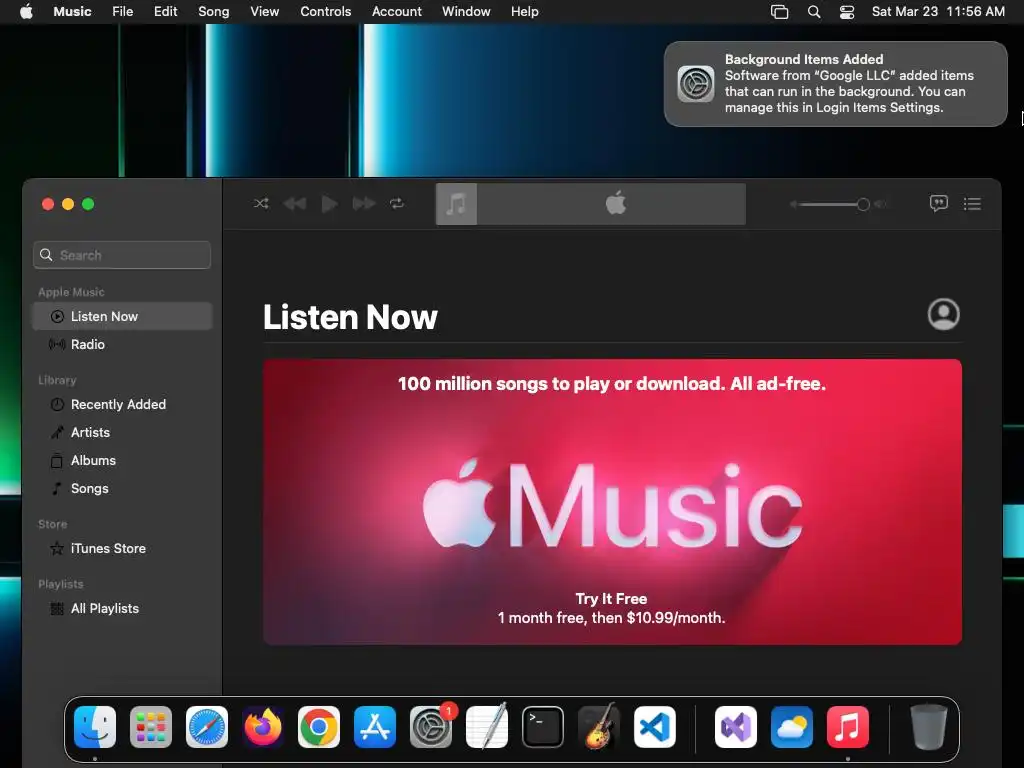Click the Stage Manager menu bar icon
Image resolution: width=1024 pixels, height=768 pixels.
pyautogui.click(x=780, y=12)
